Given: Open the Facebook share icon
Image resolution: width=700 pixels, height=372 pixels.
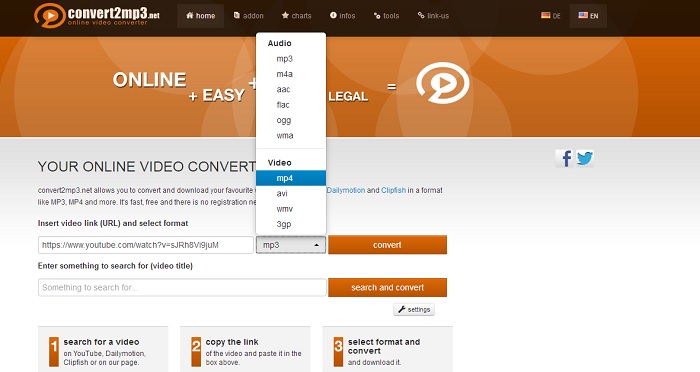Looking at the screenshot, I should pos(565,159).
